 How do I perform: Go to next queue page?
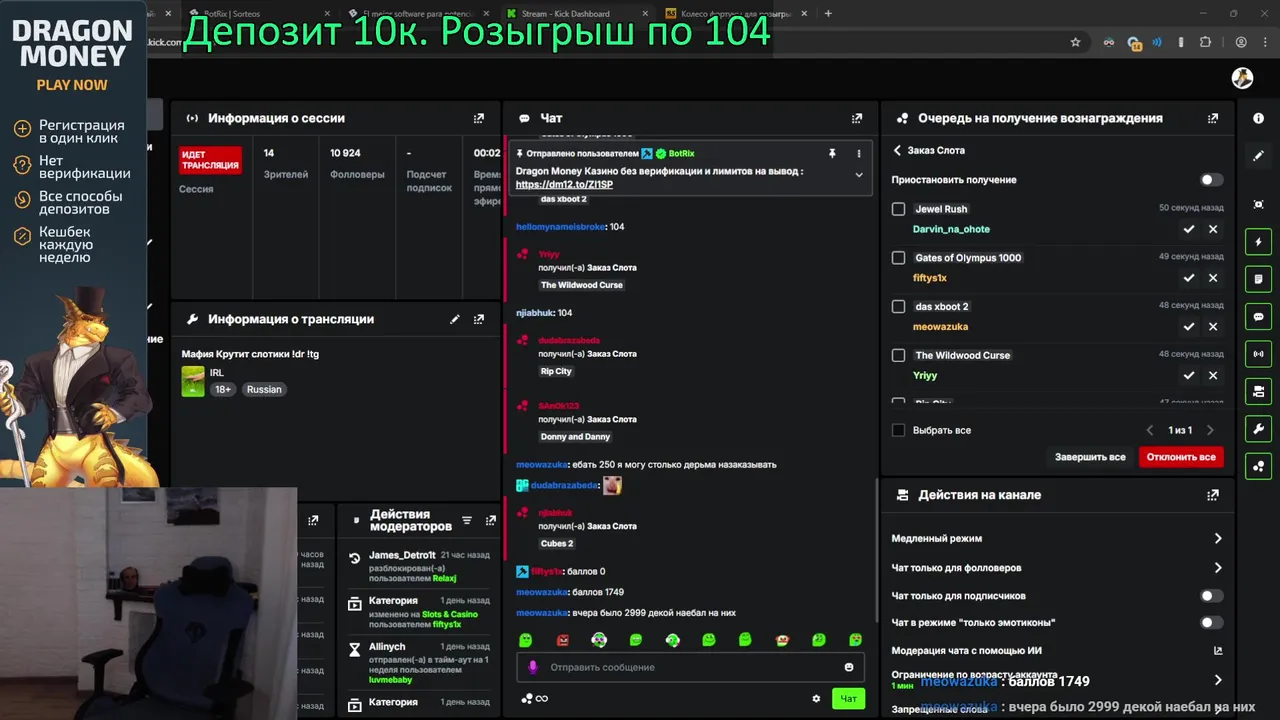click(x=1210, y=430)
